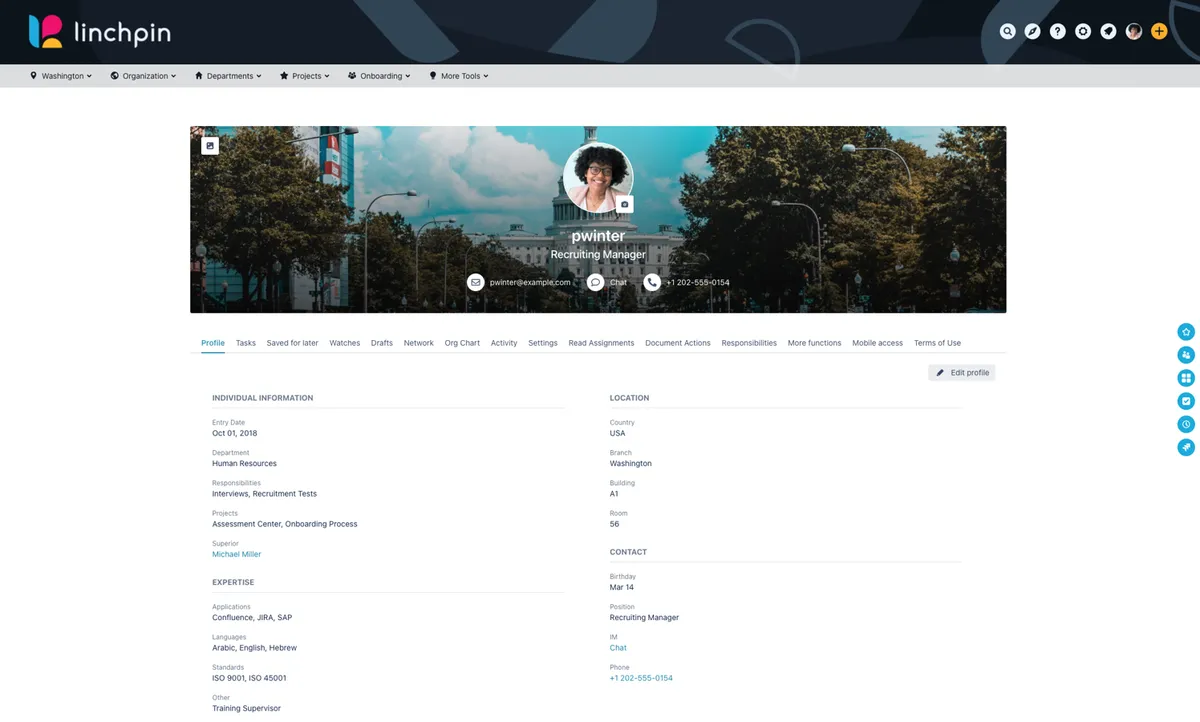1200x722 pixels.
Task: Click the pwinter profile photo
Action: [598, 178]
